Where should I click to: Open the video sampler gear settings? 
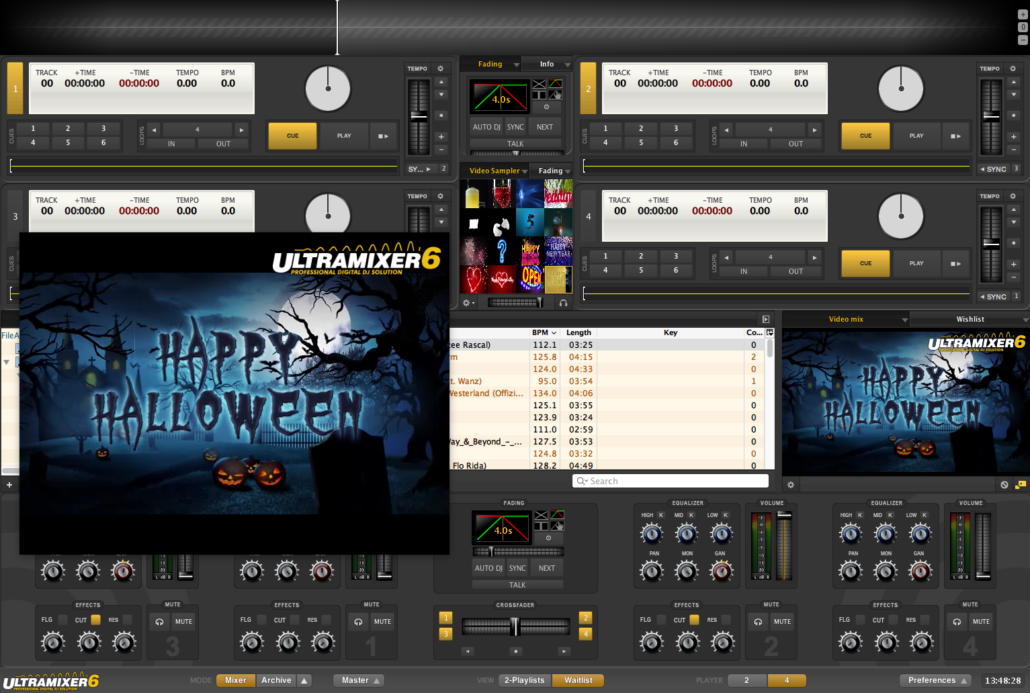coord(467,302)
